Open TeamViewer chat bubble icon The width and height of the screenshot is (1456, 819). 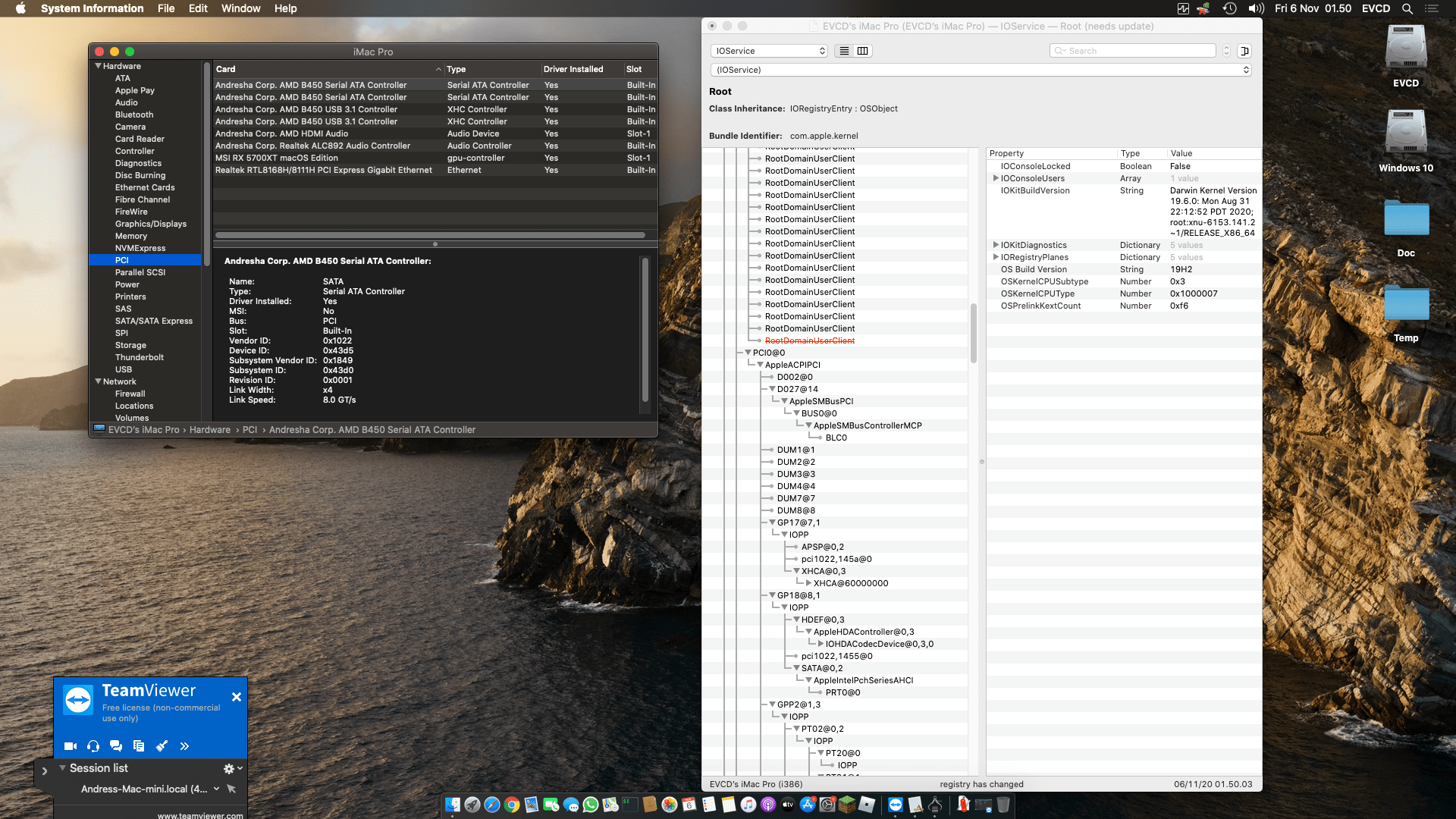click(x=116, y=746)
